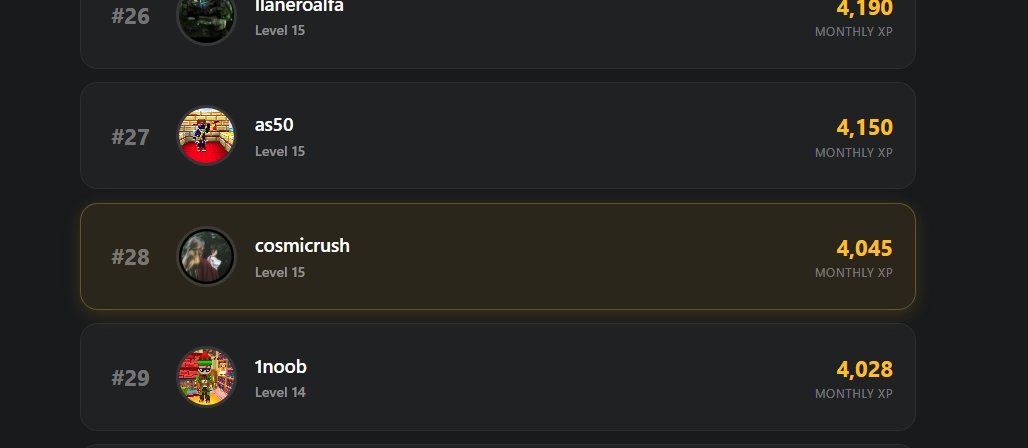
Task: Click the 4,045 monthly XP value
Action: [x=864, y=249]
